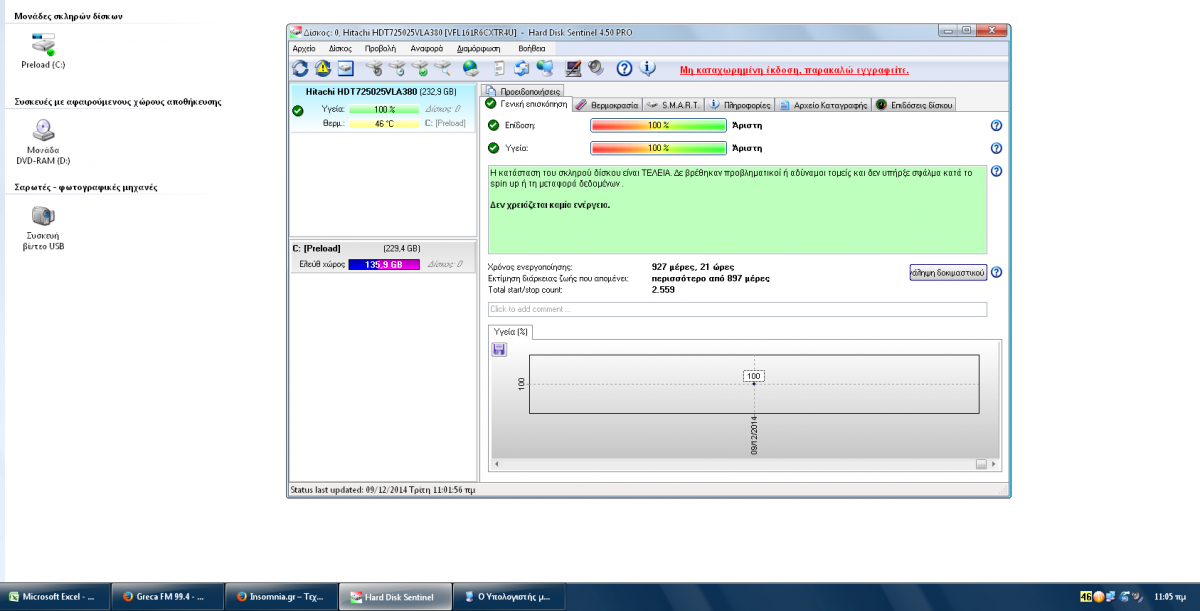This screenshot has height=611, width=1200.
Task: Click green status icon in Hitachi disk panel
Action: (x=298, y=110)
